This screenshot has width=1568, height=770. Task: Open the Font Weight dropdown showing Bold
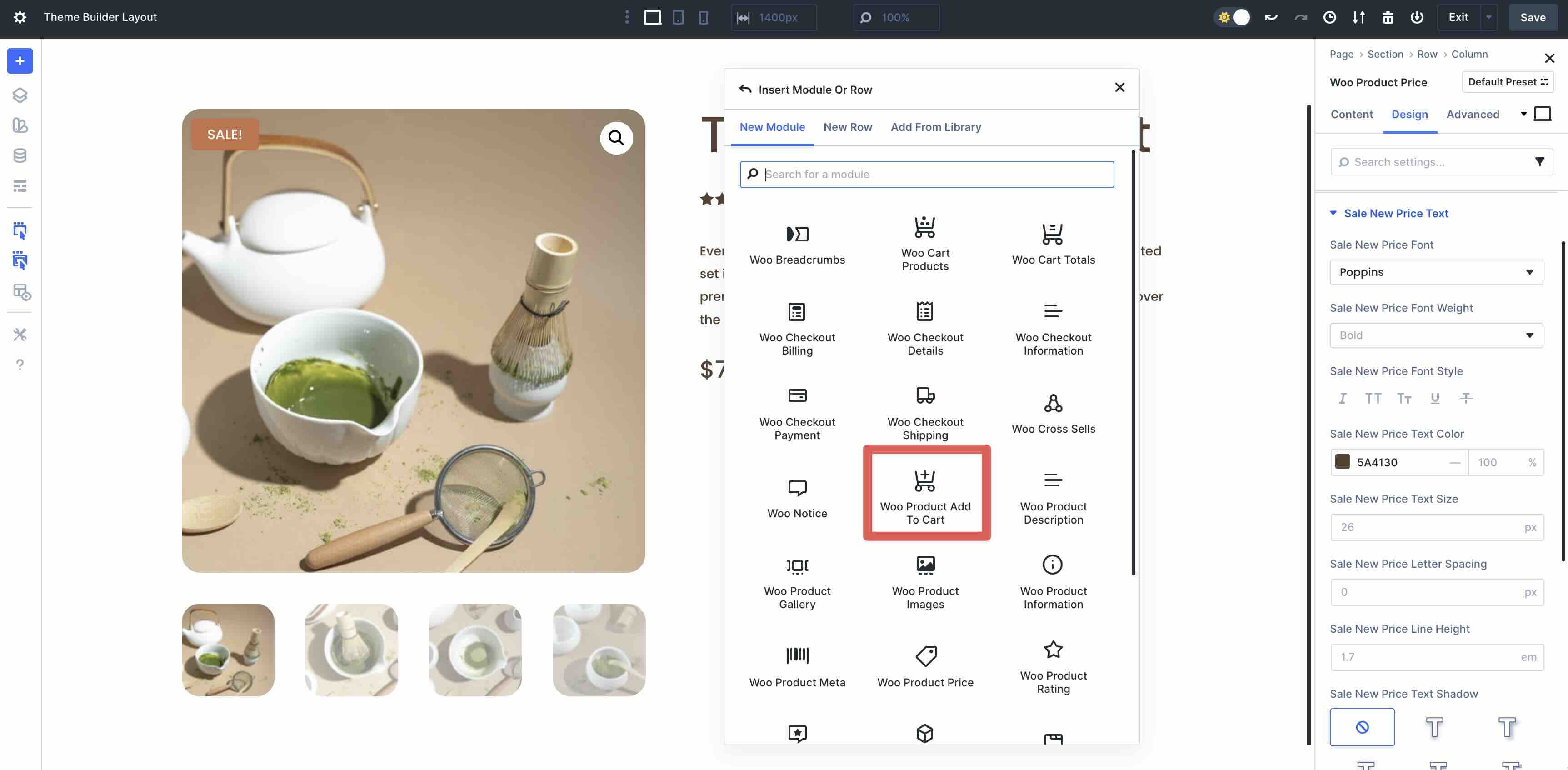pos(1437,335)
